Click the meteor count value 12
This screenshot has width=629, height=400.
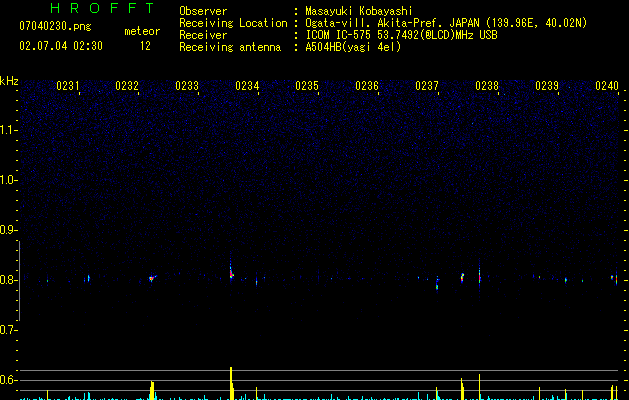pyautogui.click(x=145, y=46)
